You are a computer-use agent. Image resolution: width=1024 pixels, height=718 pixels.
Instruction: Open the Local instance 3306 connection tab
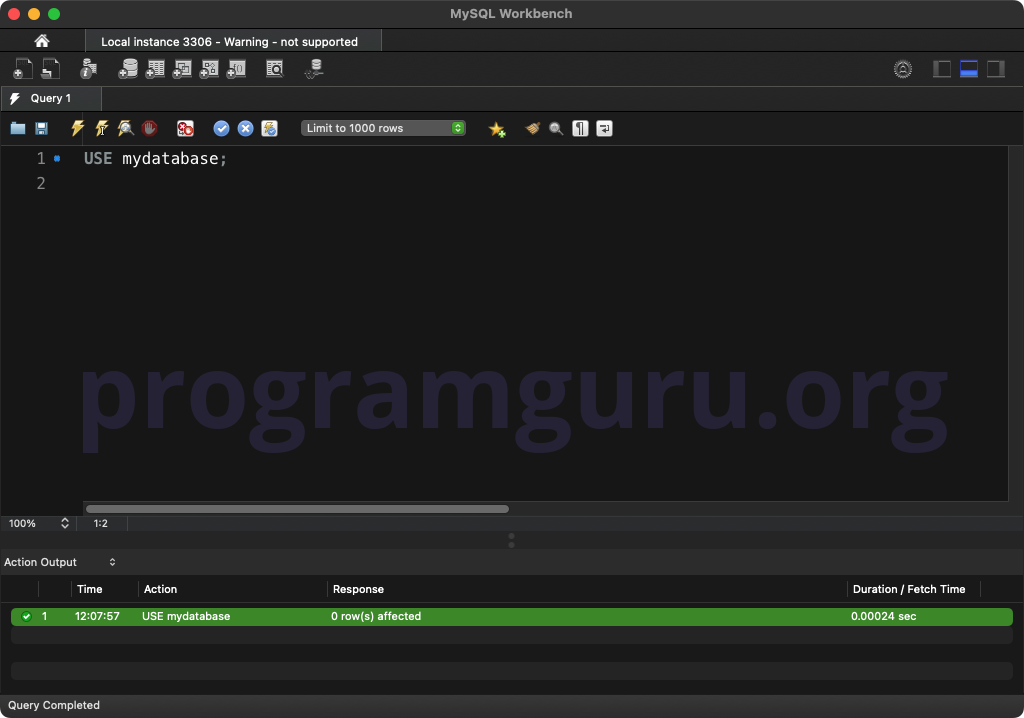[229, 41]
